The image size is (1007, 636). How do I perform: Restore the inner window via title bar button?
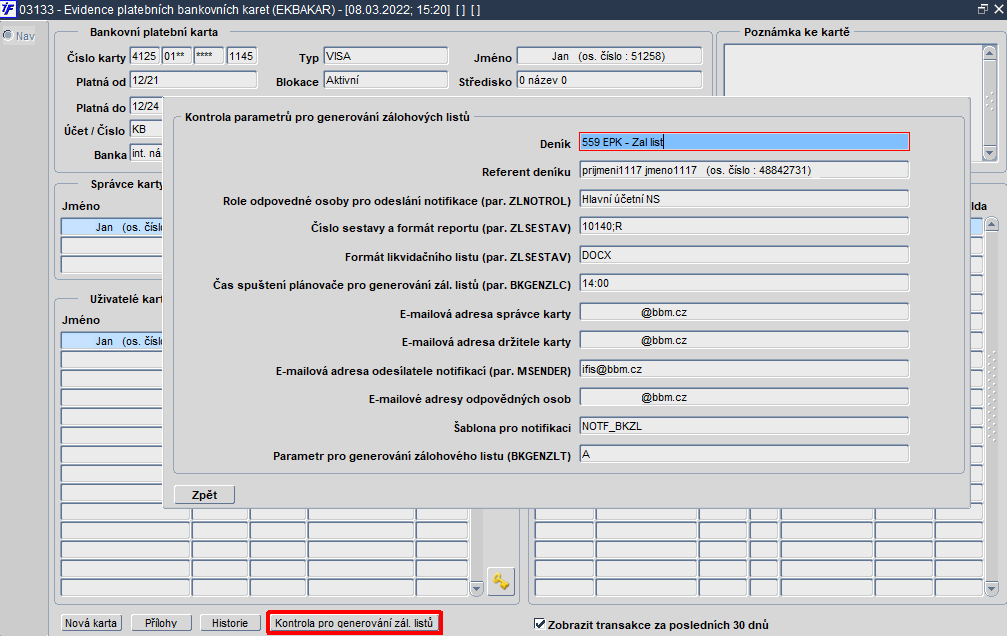click(x=983, y=9)
